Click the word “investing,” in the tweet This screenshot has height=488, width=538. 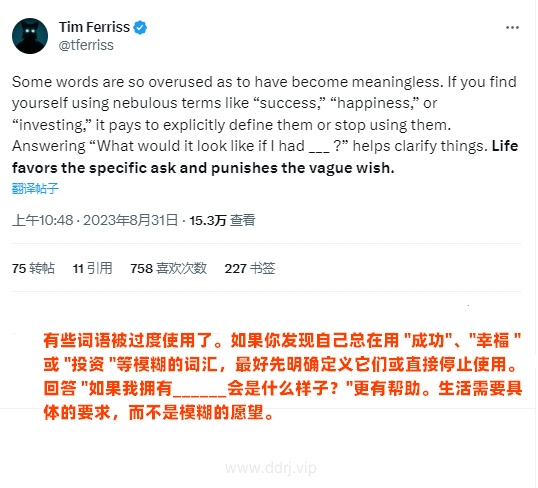[x=51, y=125]
